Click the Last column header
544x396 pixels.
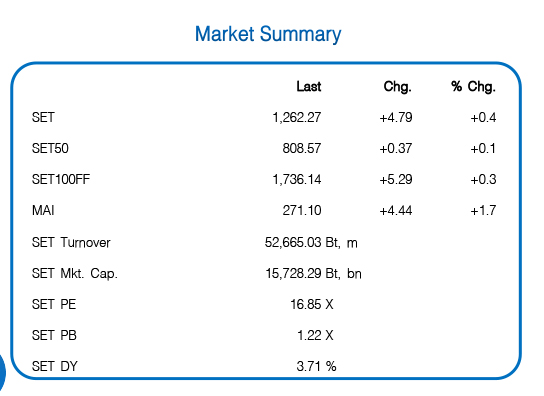pyautogui.click(x=308, y=86)
